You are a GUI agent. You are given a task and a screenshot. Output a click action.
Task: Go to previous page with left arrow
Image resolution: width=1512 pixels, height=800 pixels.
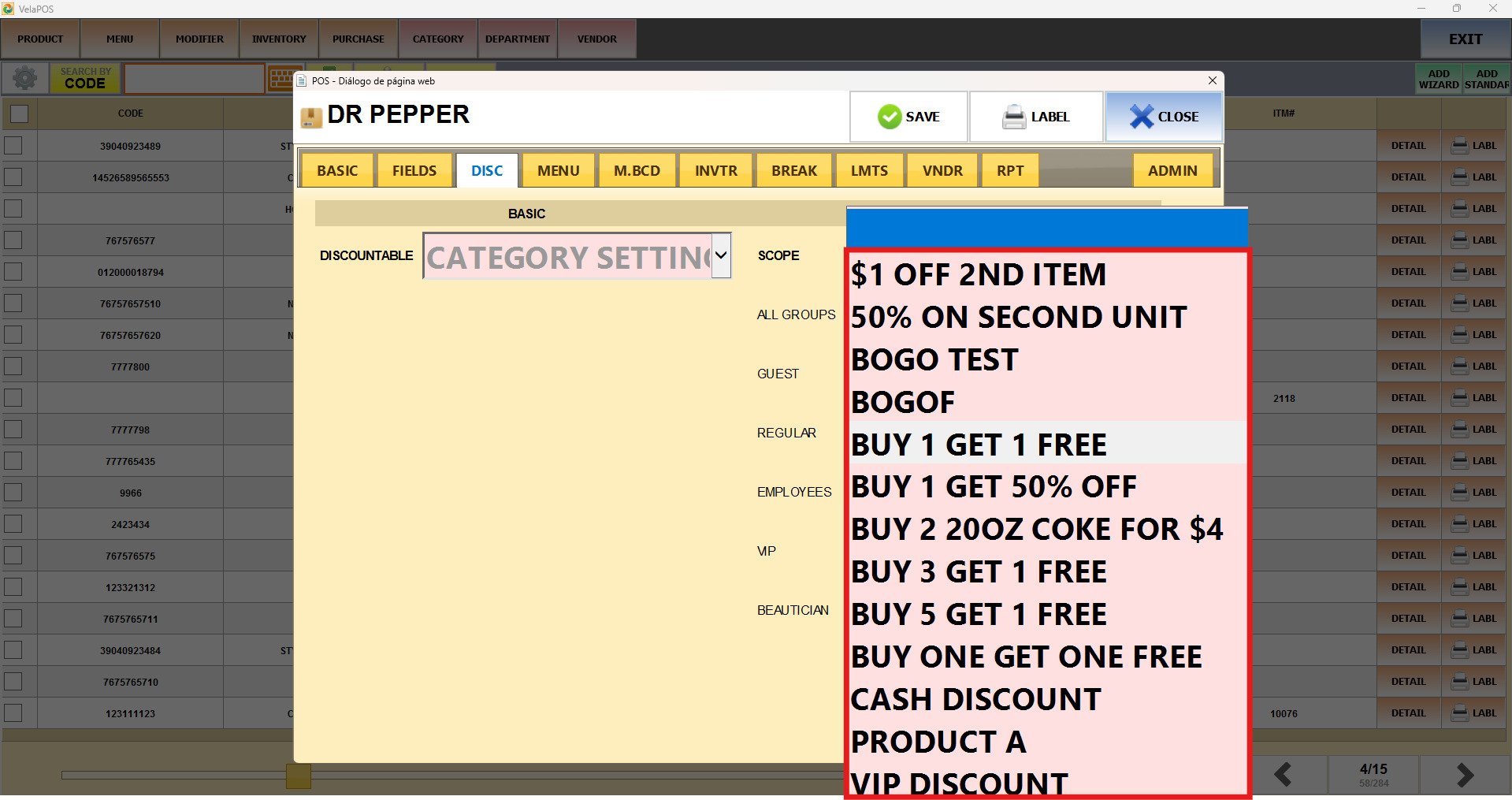[1283, 775]
